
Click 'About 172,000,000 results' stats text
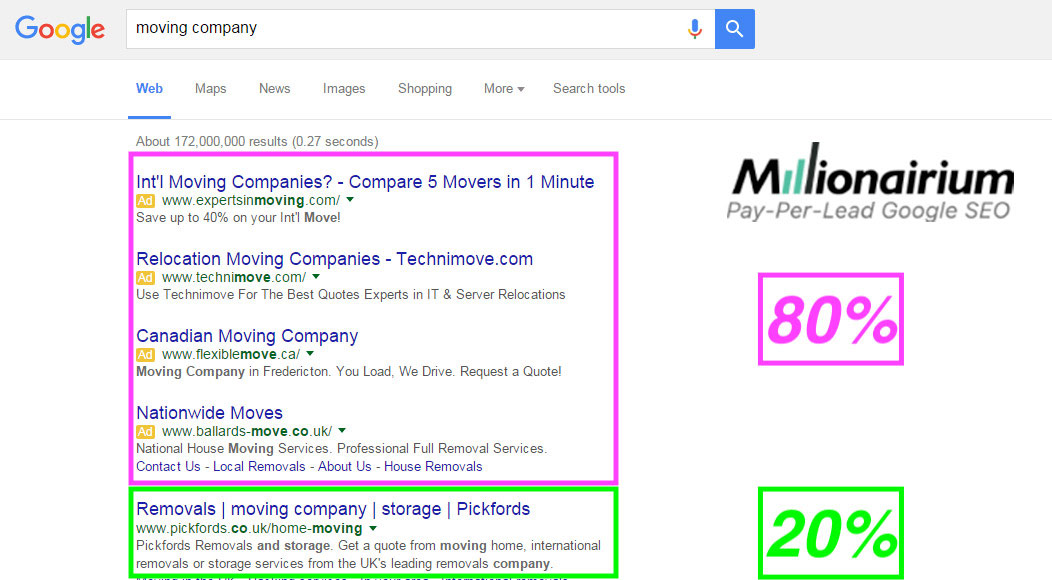[x=257, y=142]
